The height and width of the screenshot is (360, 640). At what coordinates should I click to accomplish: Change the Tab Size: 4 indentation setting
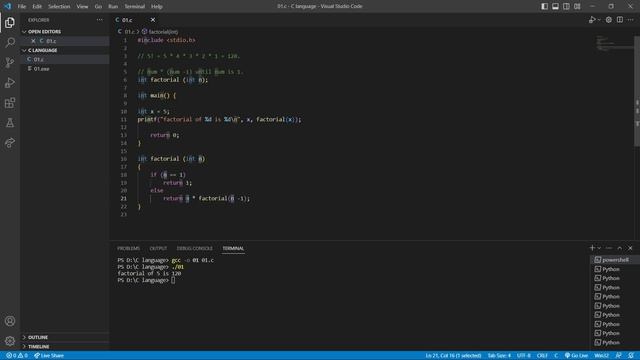point(499,356)
